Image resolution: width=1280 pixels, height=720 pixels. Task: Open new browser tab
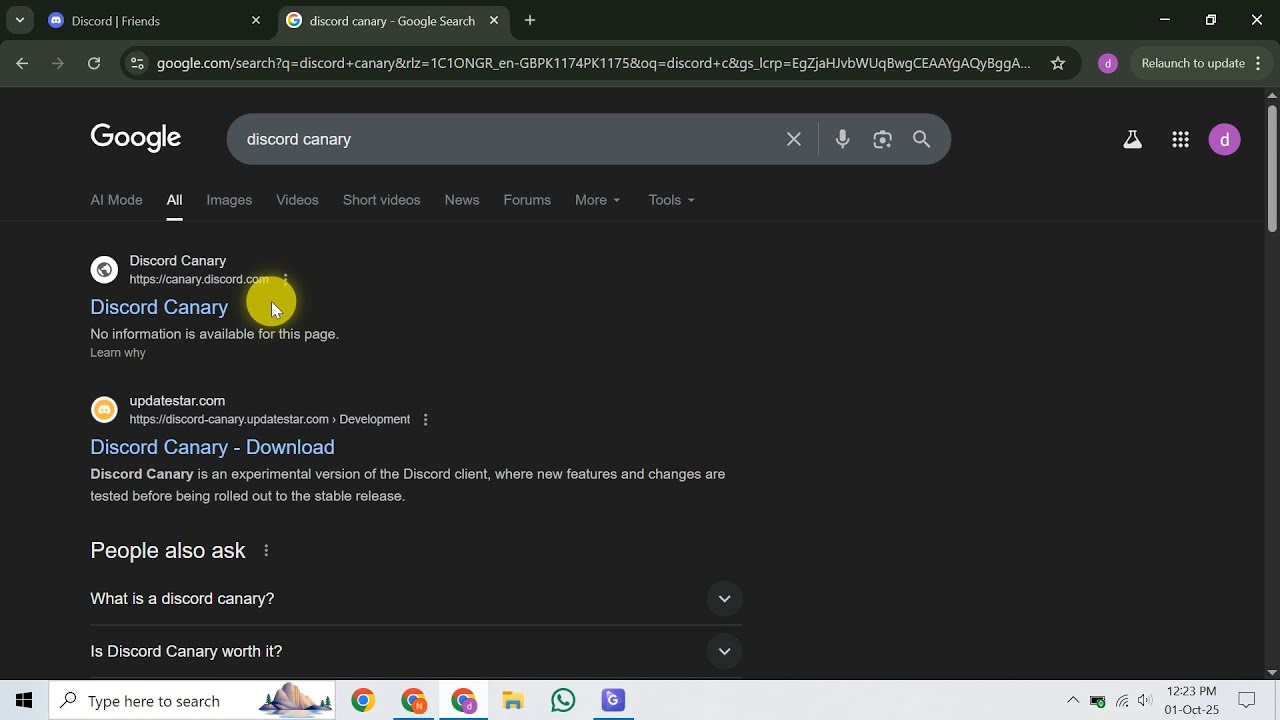coord(530,20)
